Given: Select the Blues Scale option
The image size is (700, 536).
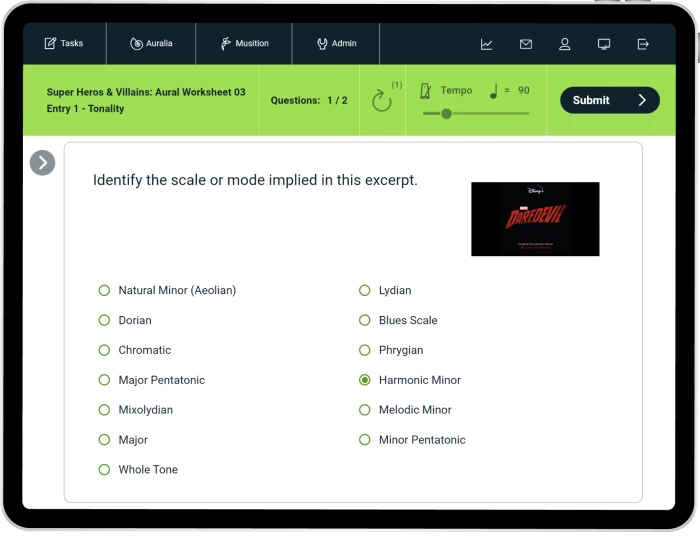Looking at the screenshot, I should 365,320.
